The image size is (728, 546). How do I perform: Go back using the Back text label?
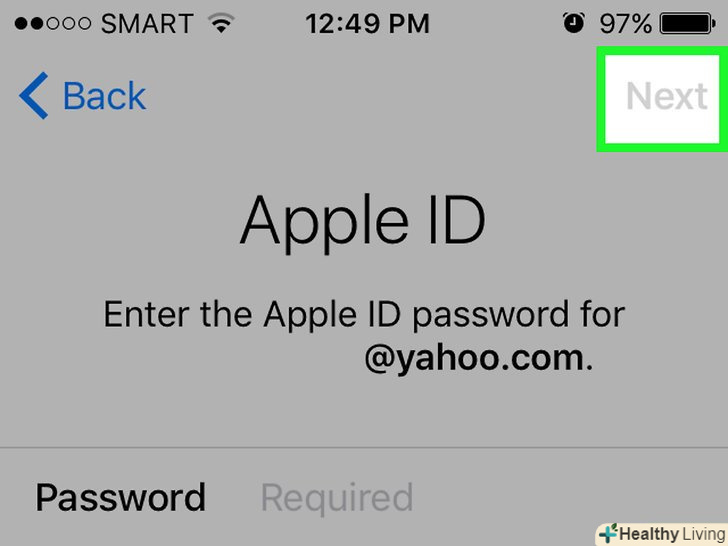click(104, 96)
